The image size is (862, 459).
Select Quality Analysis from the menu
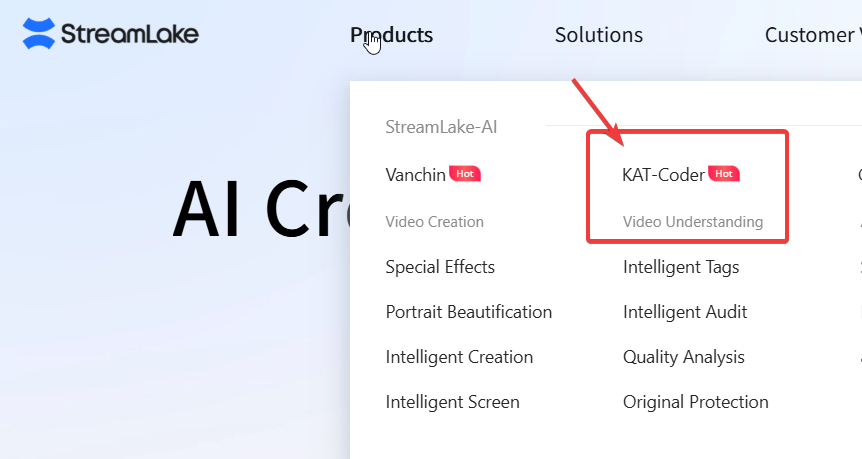[x=684, y=357]
